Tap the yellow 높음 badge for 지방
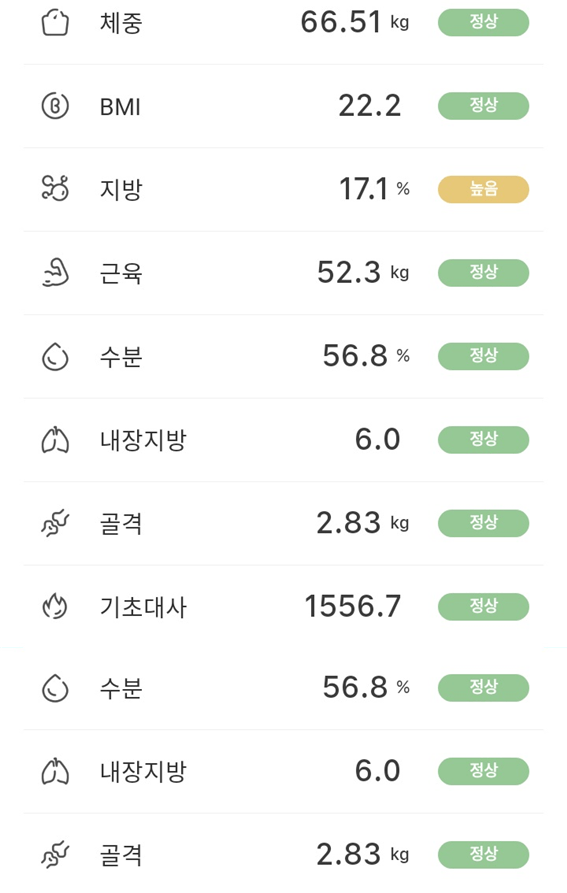The width and height of the screenshot is (567, 893). [x=483, y=189]
